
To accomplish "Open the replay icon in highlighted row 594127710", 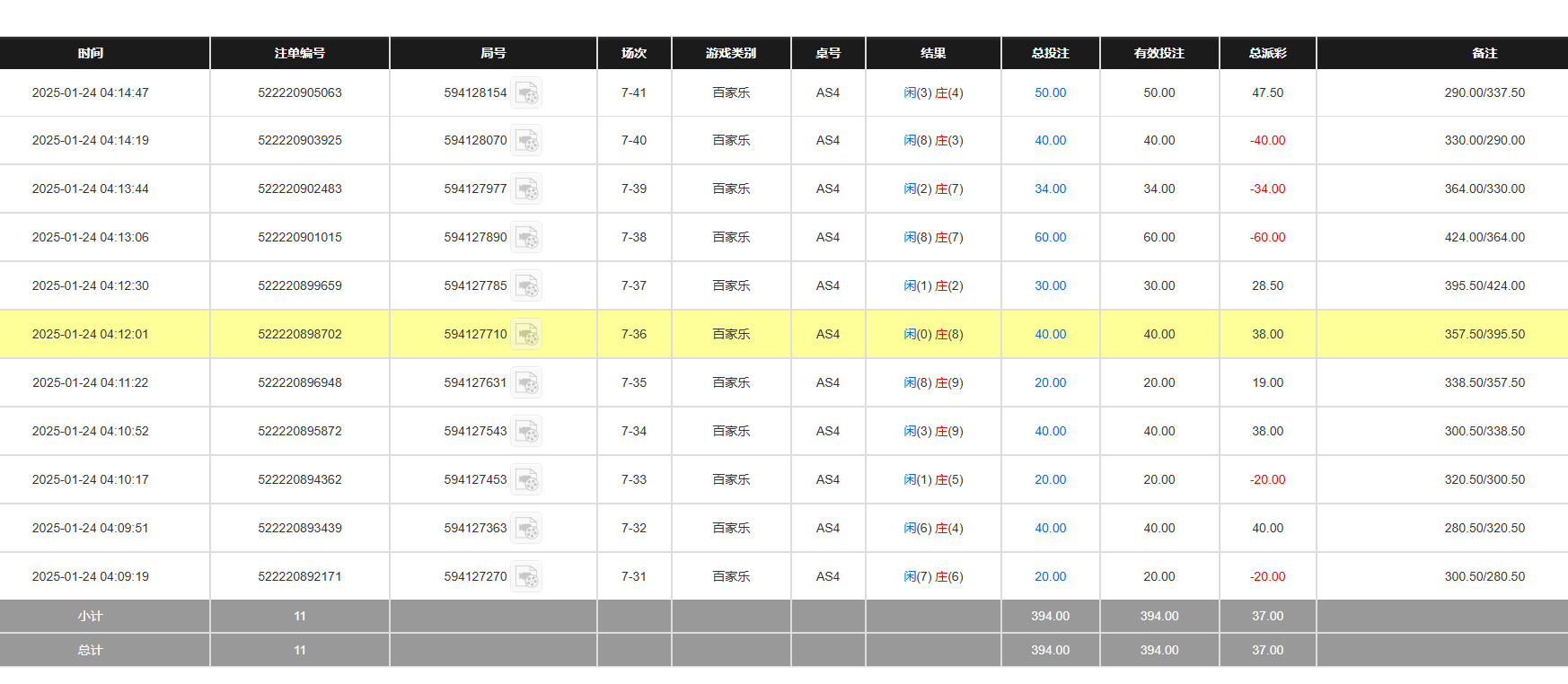I will click(x=526, y=335).
